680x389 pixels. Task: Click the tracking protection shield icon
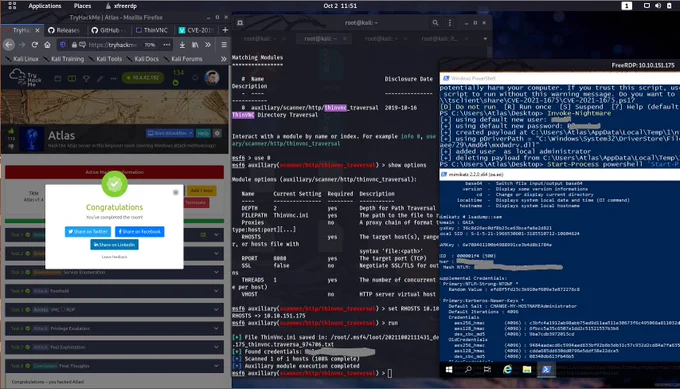63,44
